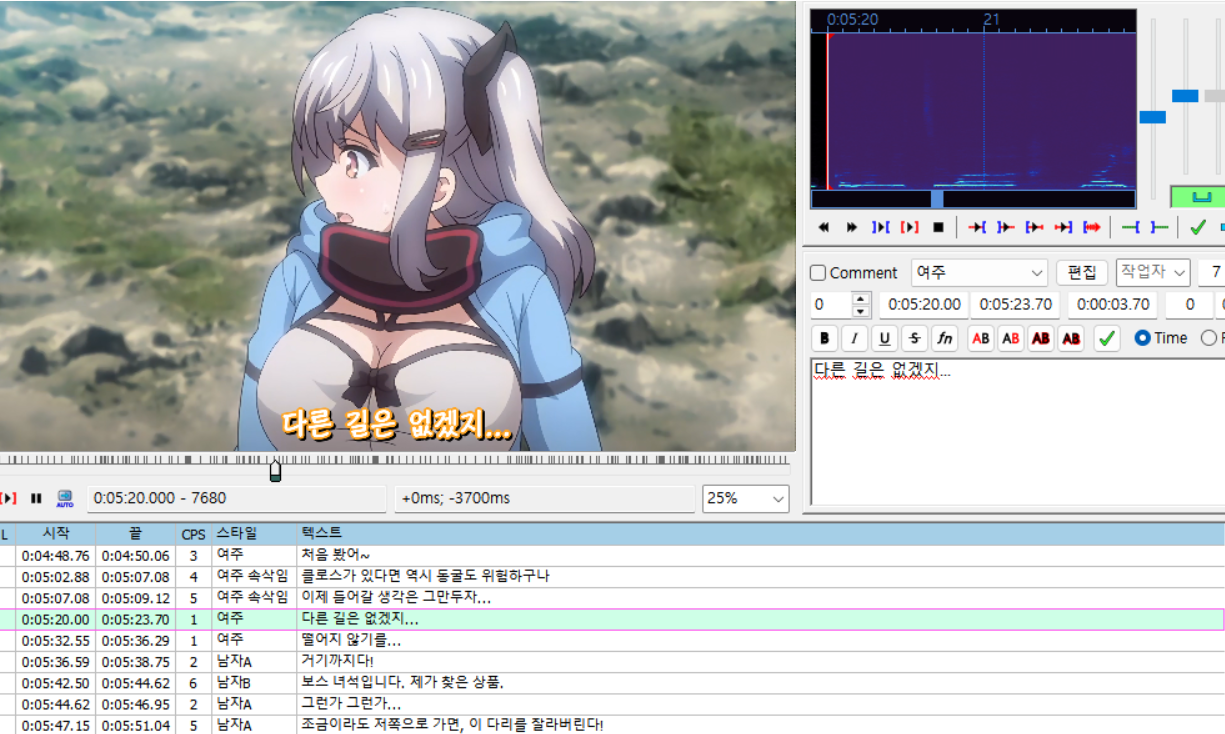This screenshot has width=1225, height=734.
Task: Set the outline color (third AB button)
Action: pyautogui.click(x=1041, y=338)
